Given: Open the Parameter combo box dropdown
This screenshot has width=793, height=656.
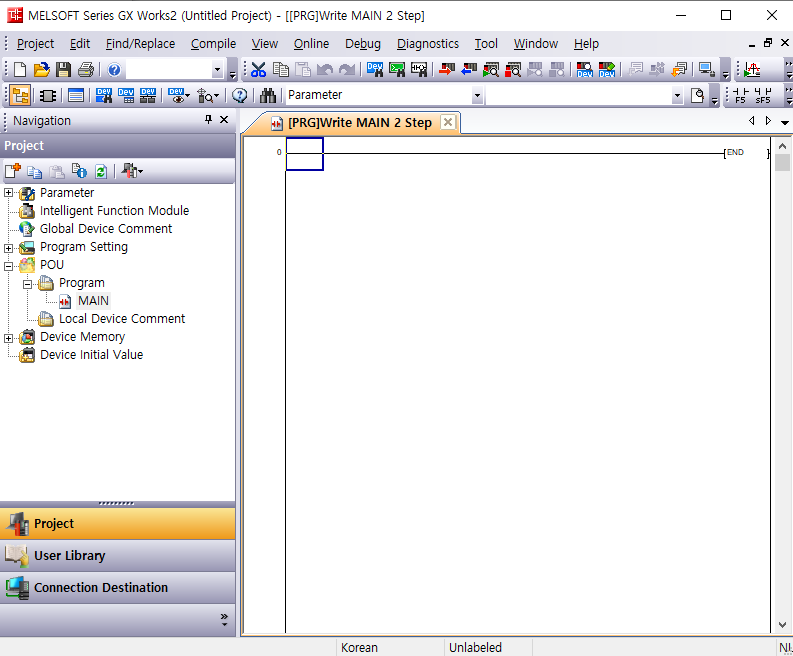Looking at the screenshot, I should (x=477, y=95).
